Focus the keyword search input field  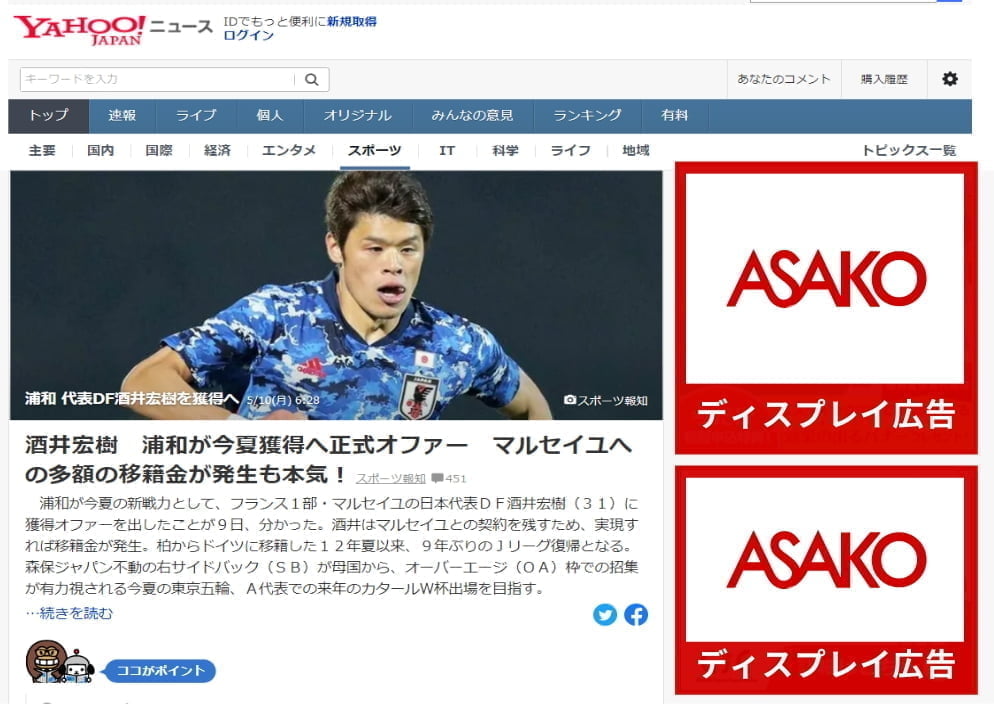tap(158, 79)
